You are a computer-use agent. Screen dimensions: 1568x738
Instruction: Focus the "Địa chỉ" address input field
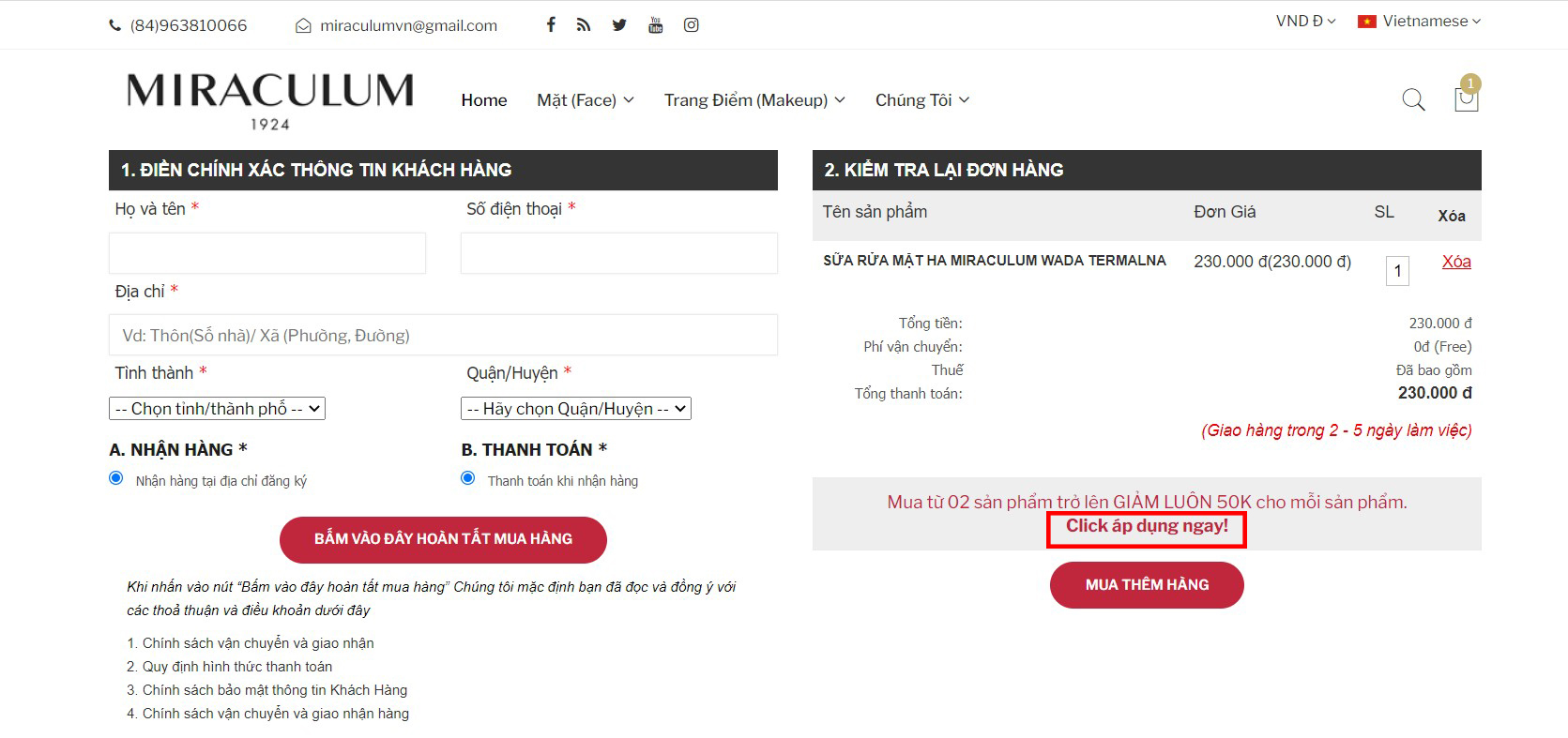[x=443, y=335]
